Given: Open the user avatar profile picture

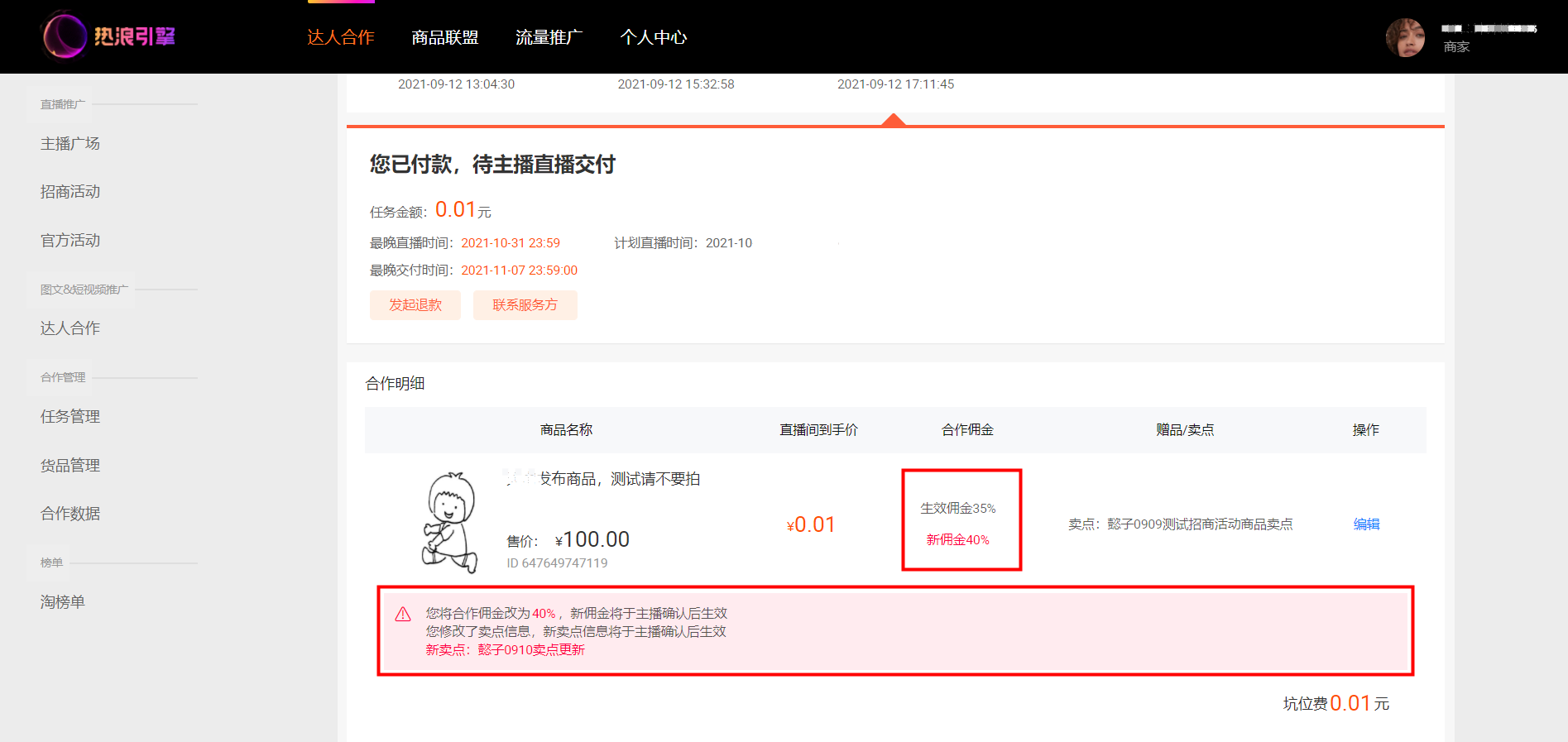Looking at the screenshot, I should [1405, 37].
